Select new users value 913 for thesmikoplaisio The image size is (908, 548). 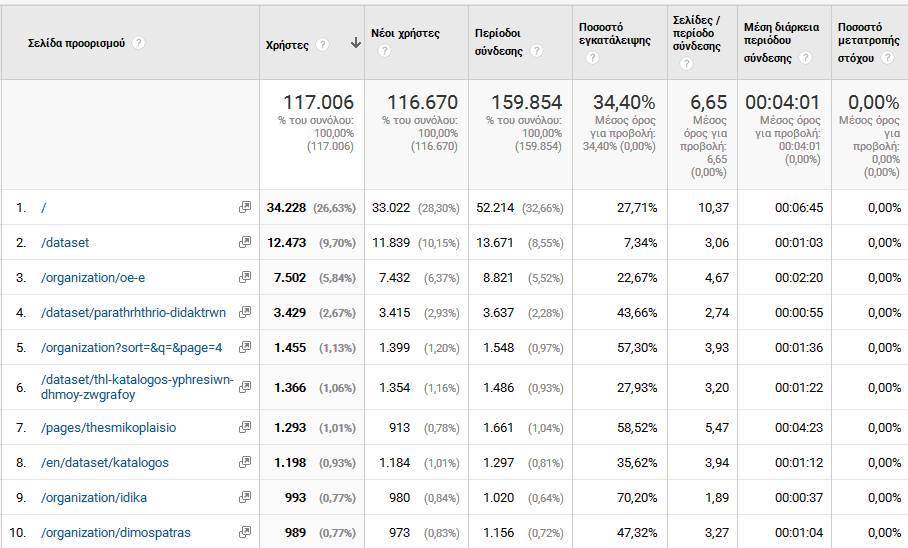click(x=399, y=428)
